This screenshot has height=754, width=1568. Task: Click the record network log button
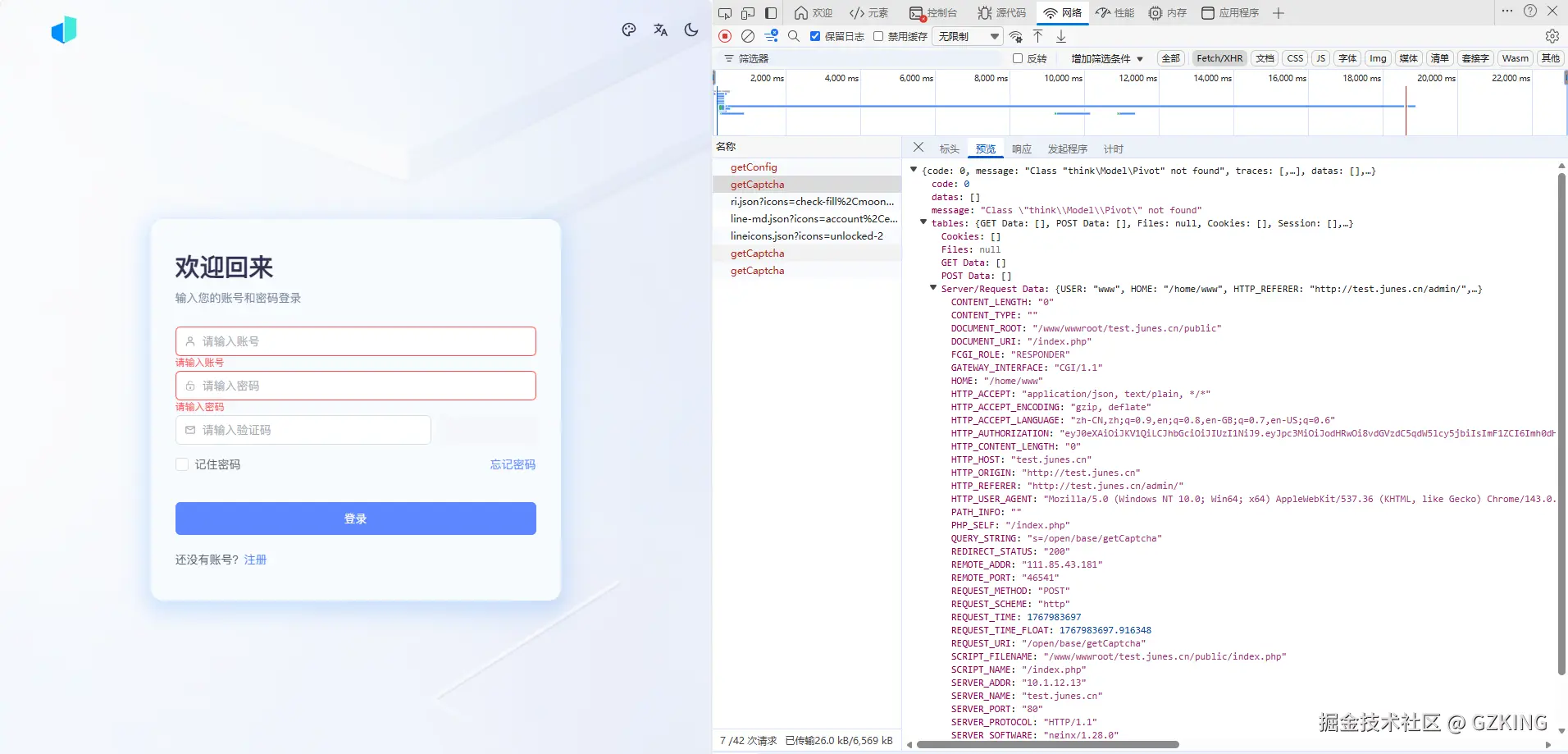[x=725, y=36]
